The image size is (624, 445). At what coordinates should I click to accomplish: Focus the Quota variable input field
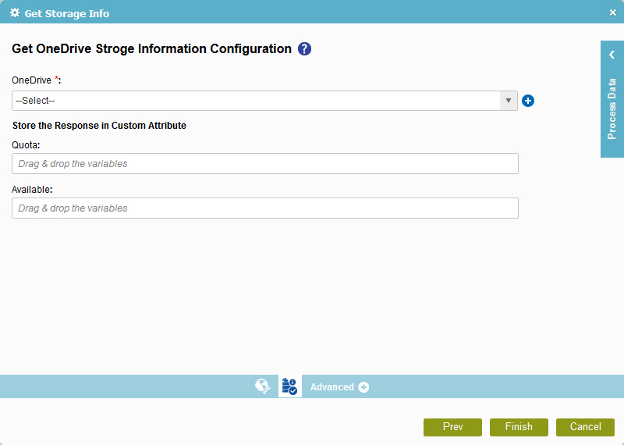265,164
